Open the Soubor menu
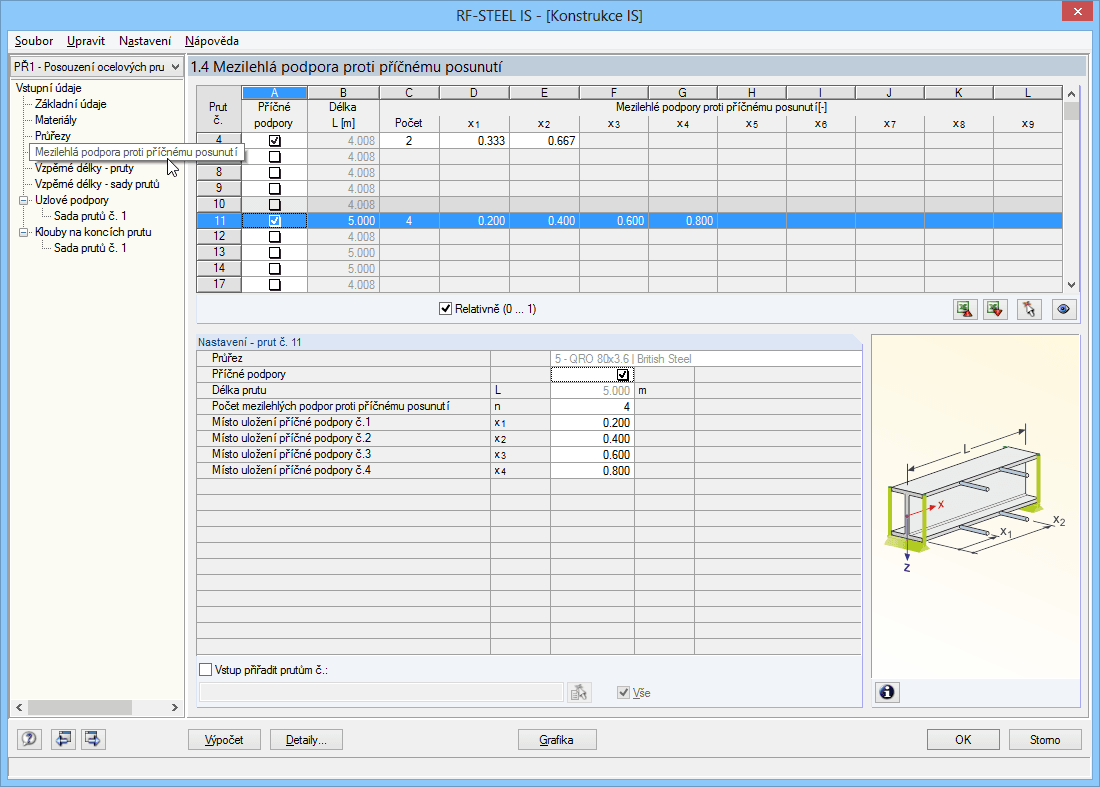The image size is (1100, 787). (x=34, y=41)
